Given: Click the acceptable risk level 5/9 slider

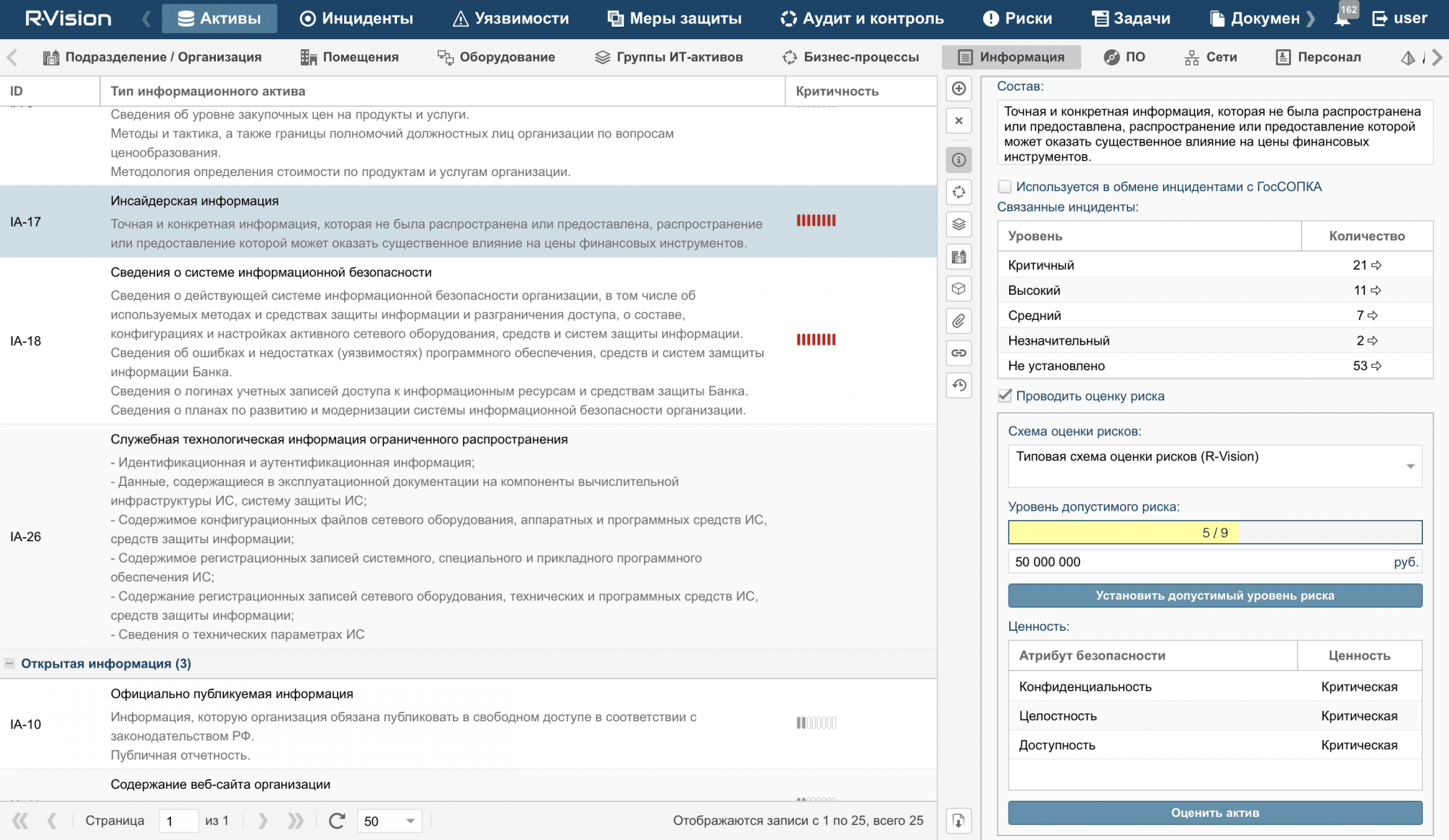Looking at the screenshot, I should pos(1214,533).
